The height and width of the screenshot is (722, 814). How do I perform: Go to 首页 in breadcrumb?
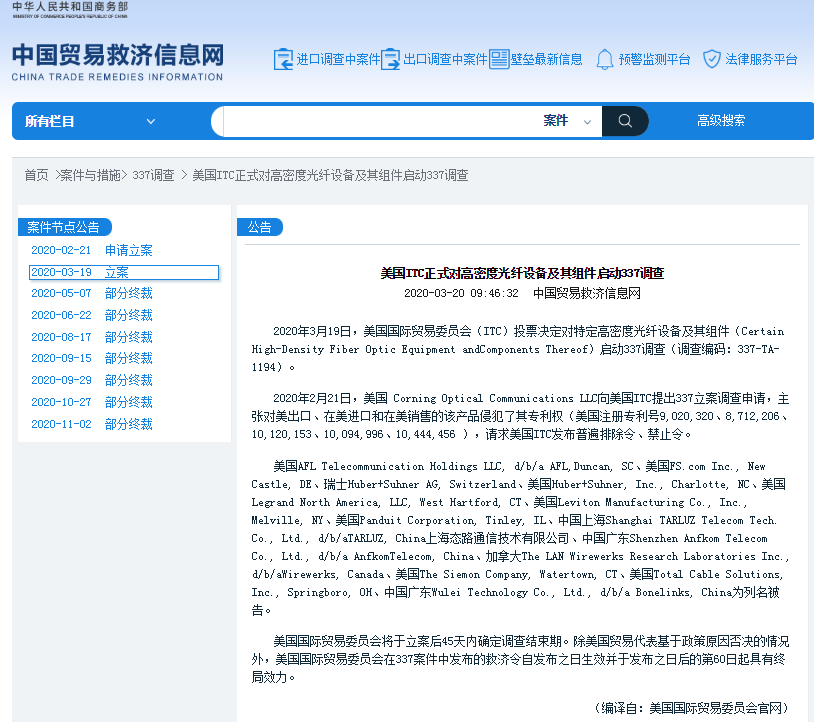[x=36, y=175]
